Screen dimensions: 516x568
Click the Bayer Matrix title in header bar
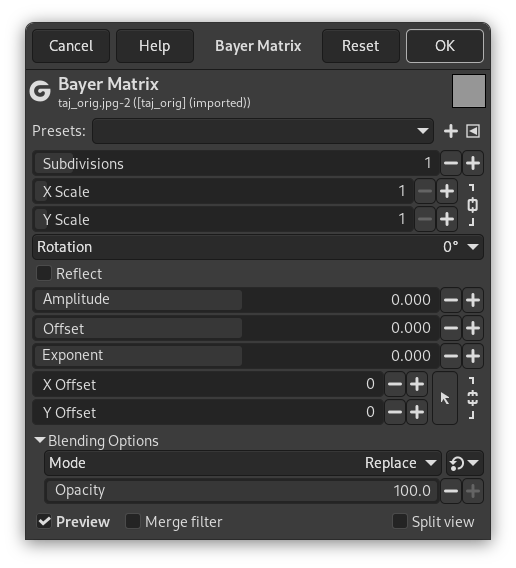click(258, 46)
